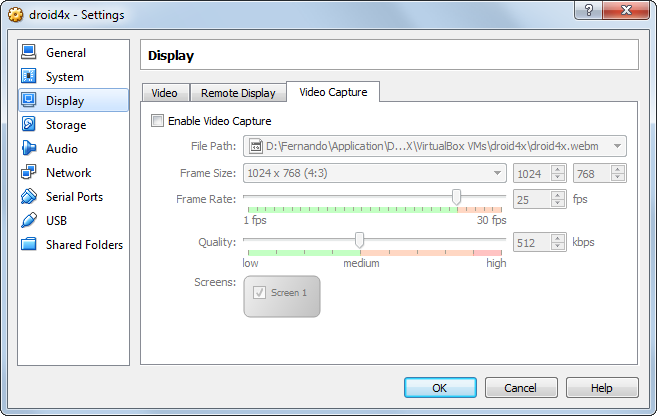The width and height of the screenshot is (657, 416).
Task: Click the settings gear icon in title bar
Action: point(16,15)
